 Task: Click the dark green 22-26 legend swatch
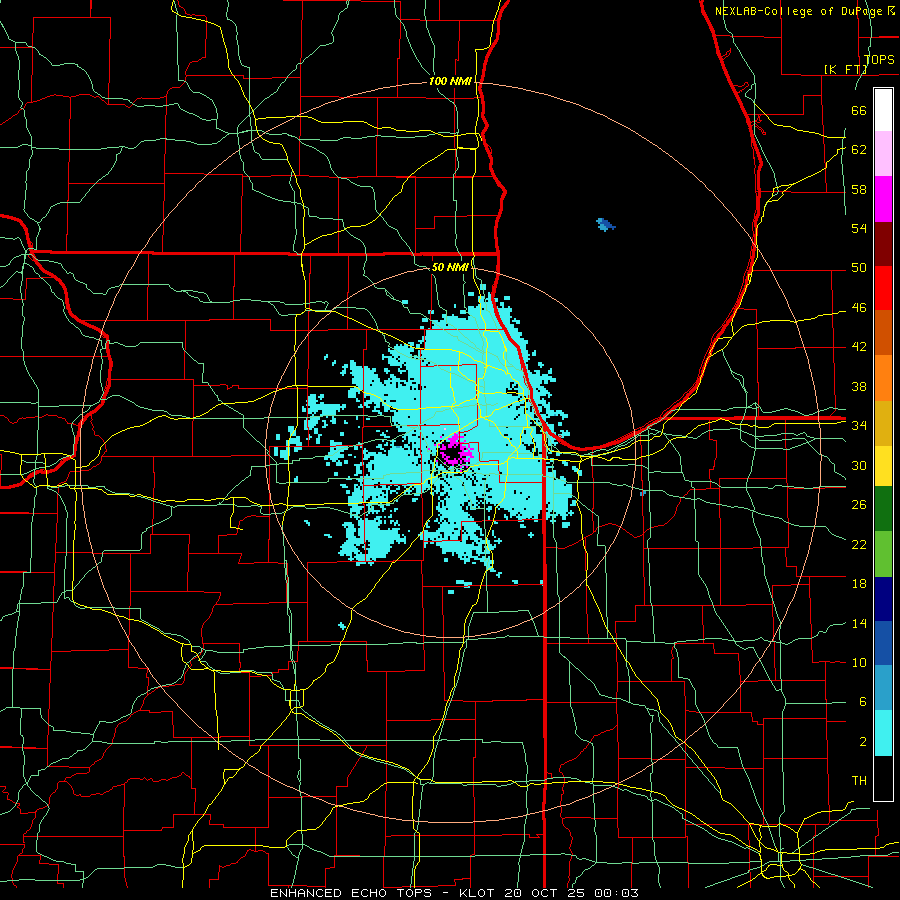(883, 509)
